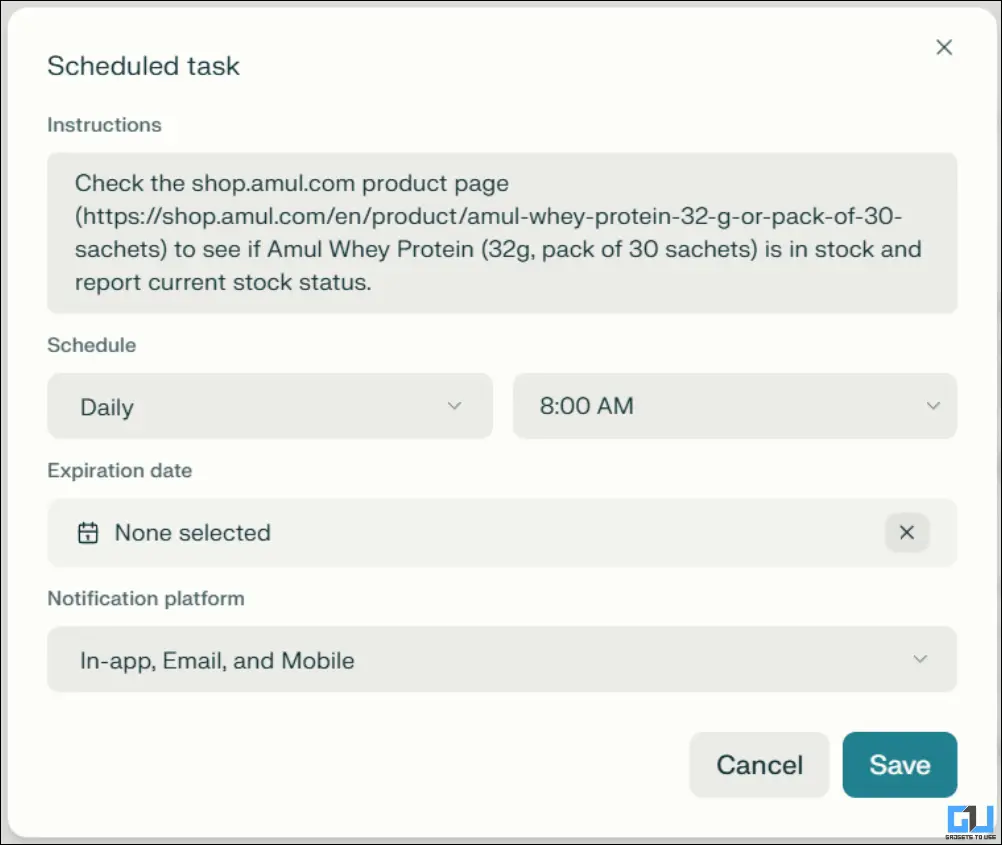The width and height of the screenshot is (1002, 845).
Task: Click the Notification platform label
Action: pyautogui.click(x=145, y=598)
